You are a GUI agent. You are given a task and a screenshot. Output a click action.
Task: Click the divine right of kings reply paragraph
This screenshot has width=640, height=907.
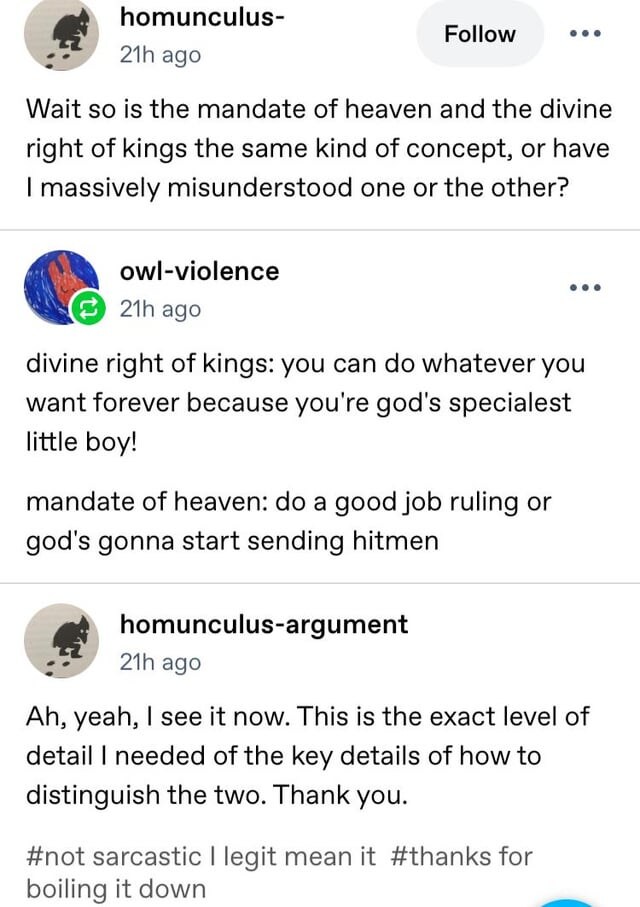tap(306, 403)
